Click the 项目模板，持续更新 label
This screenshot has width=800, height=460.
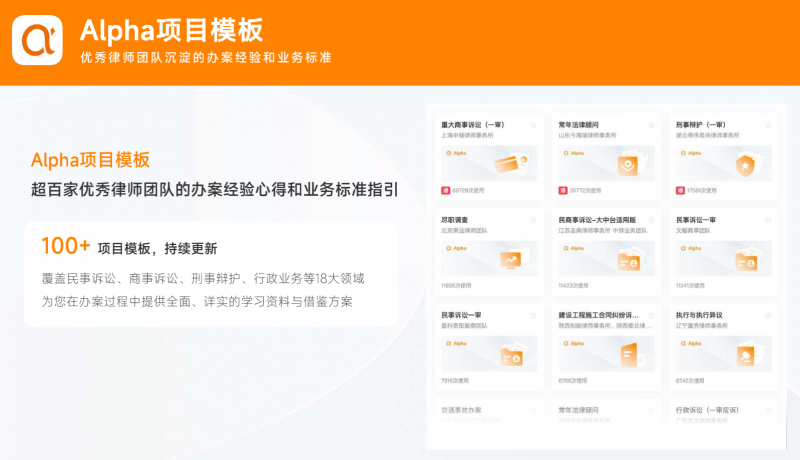click(158, 248)
